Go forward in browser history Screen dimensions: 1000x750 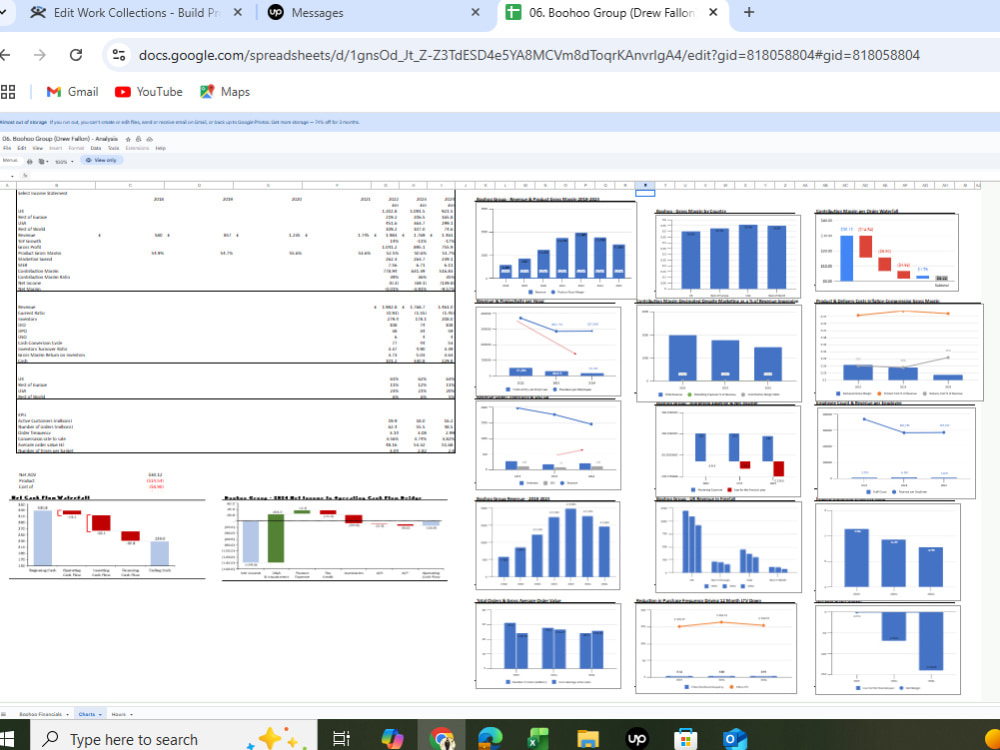40,55
